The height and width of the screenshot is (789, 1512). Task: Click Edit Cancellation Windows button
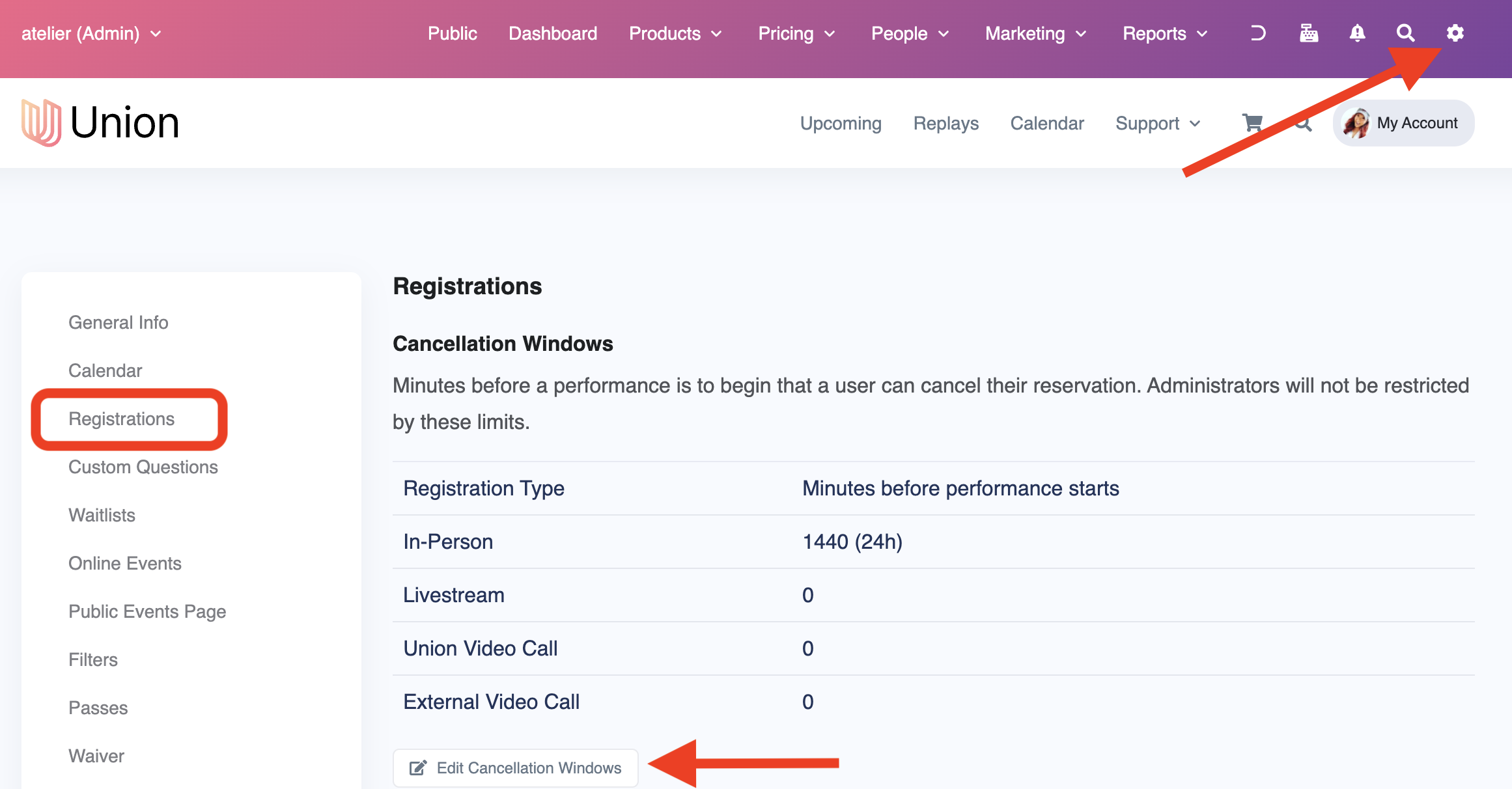[515, 768]
